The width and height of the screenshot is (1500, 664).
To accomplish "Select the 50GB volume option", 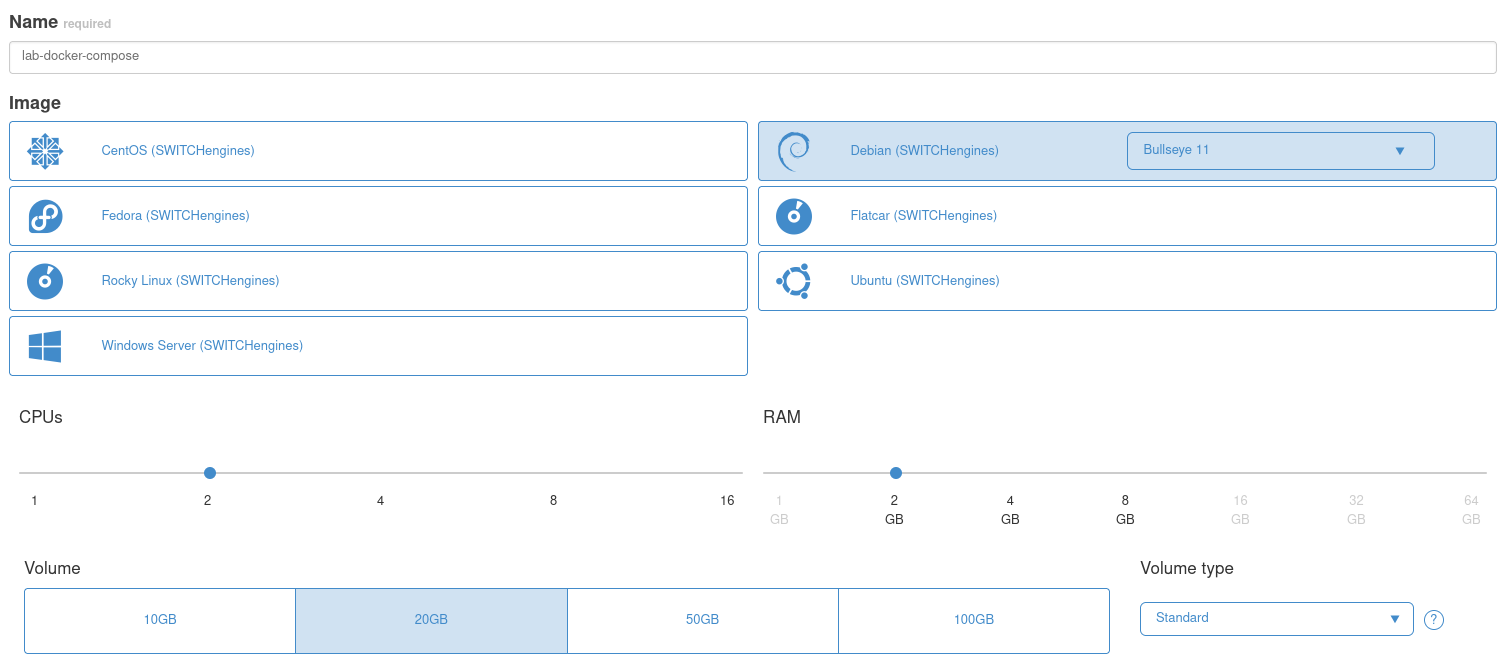I will point(702,620).
